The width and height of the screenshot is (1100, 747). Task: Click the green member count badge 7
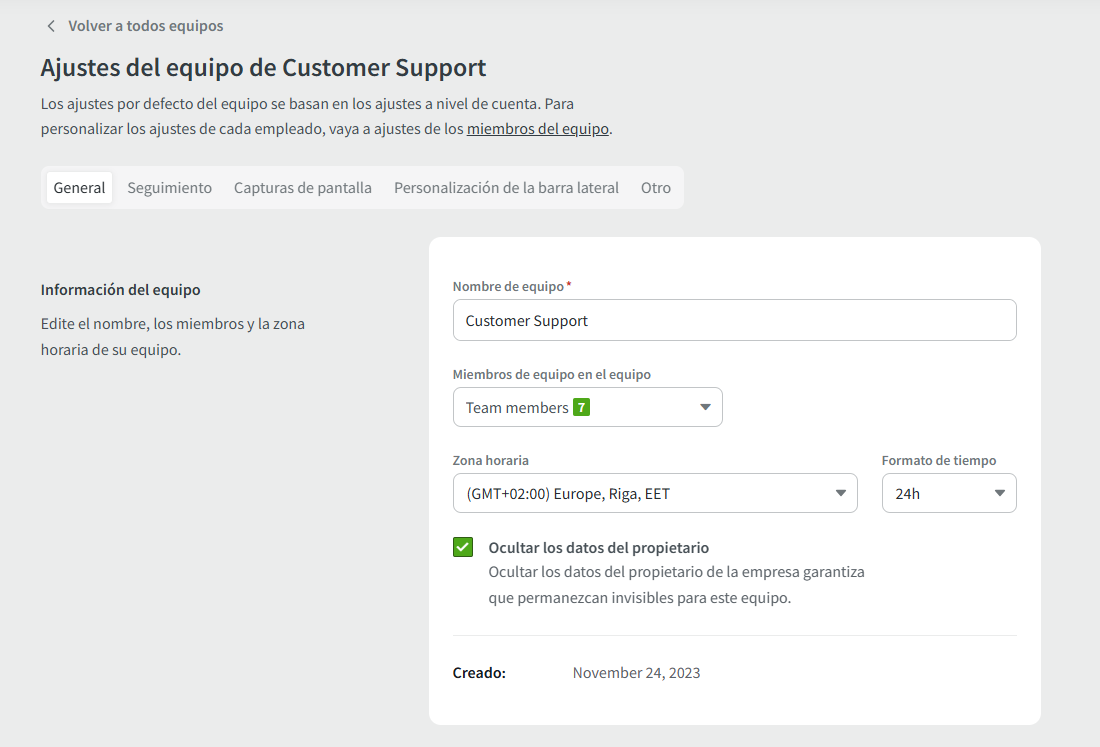click(x=581, y=408)
